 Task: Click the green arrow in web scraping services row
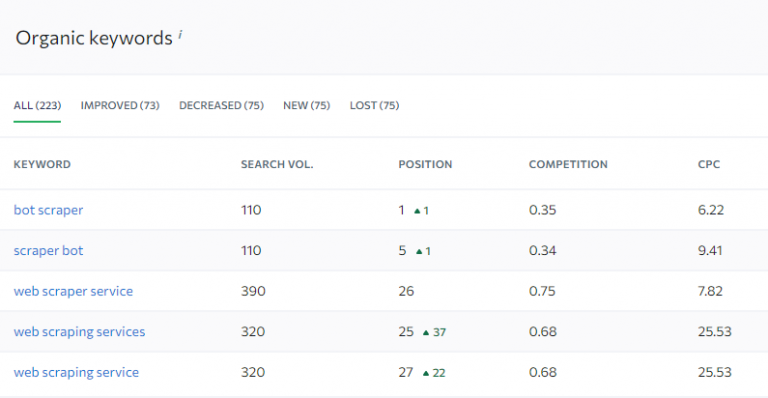point(426,333)
